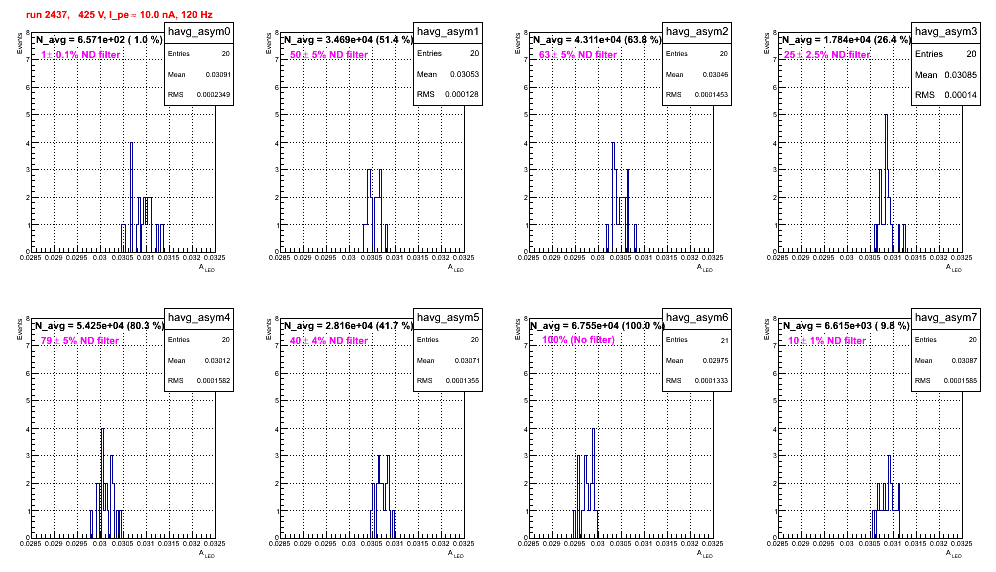Select the havg_asym6 stats box title

697,318
